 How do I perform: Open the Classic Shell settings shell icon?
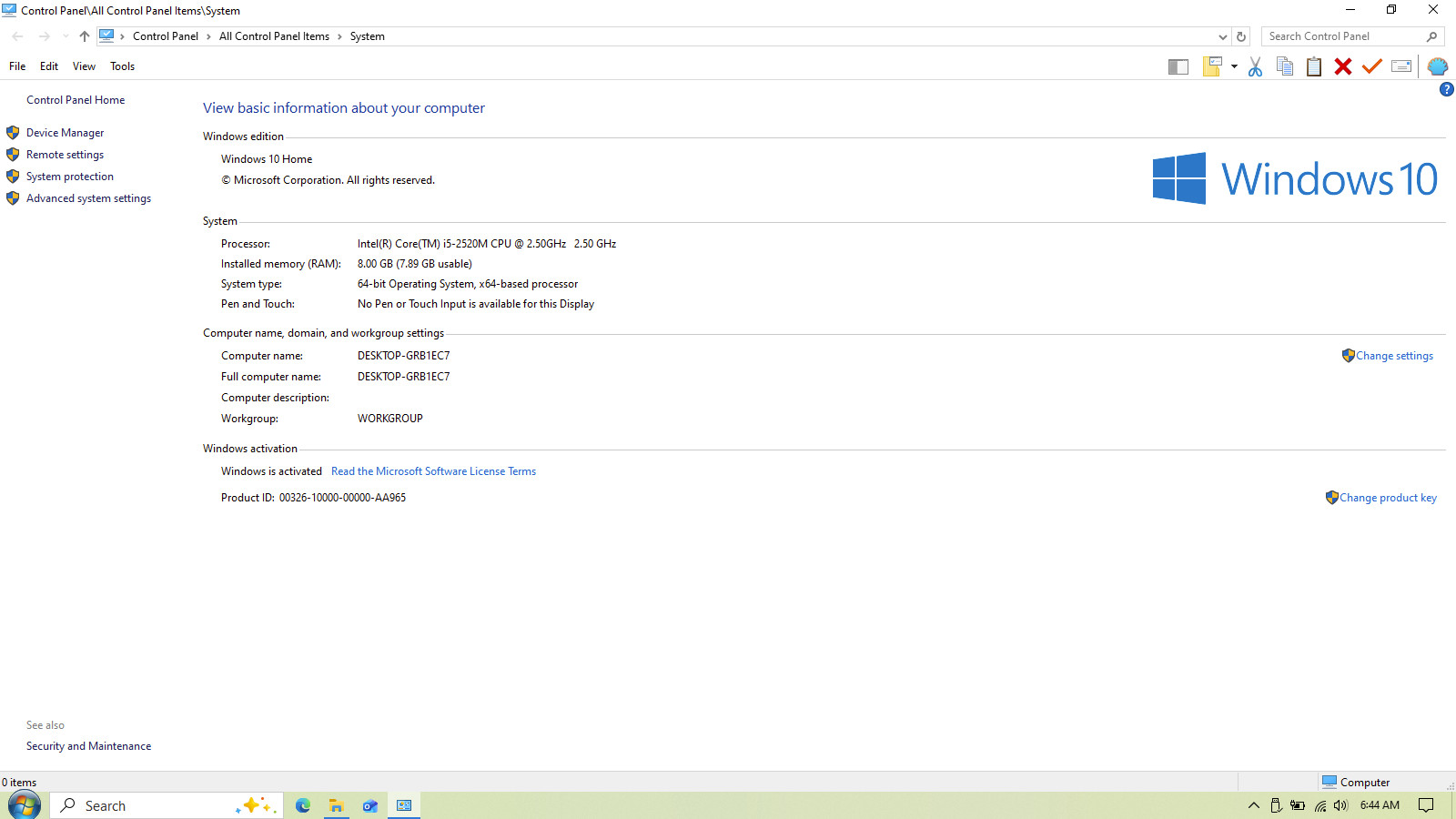coord(1438,66)
